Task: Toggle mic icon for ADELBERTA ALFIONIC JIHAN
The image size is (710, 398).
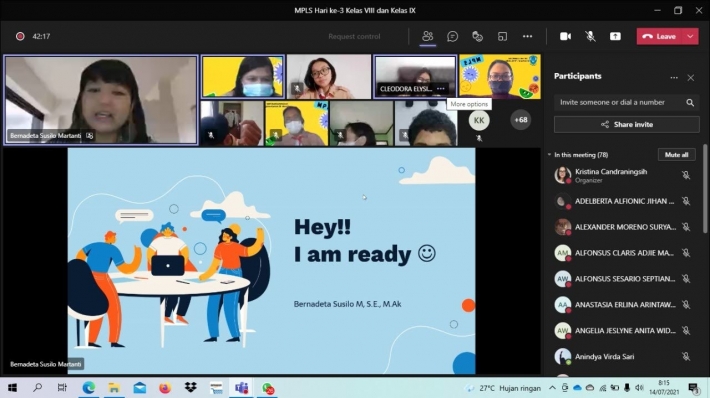Action: click(686, 201)
